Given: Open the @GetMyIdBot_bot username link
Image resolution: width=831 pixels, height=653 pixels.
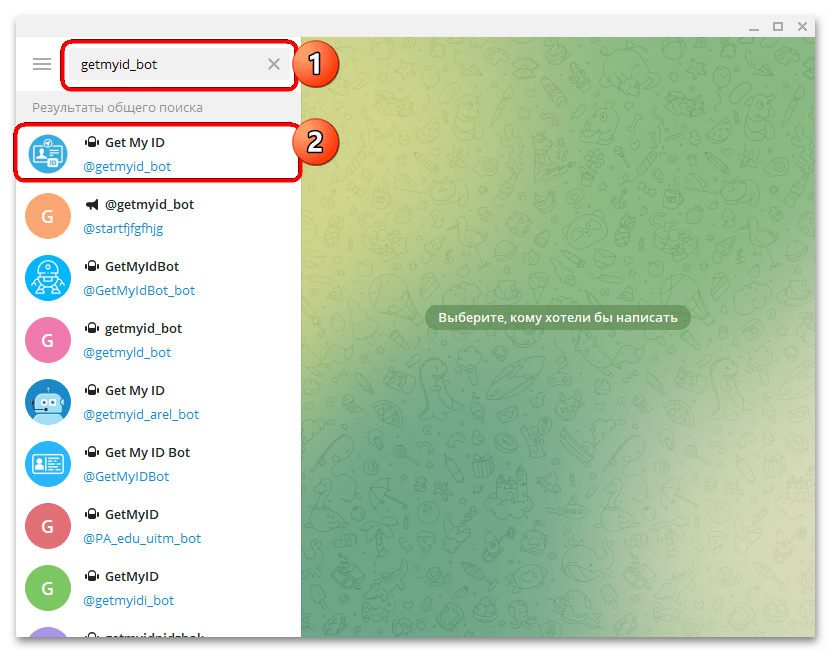Looking at the screenshot, I should point(139,290).
